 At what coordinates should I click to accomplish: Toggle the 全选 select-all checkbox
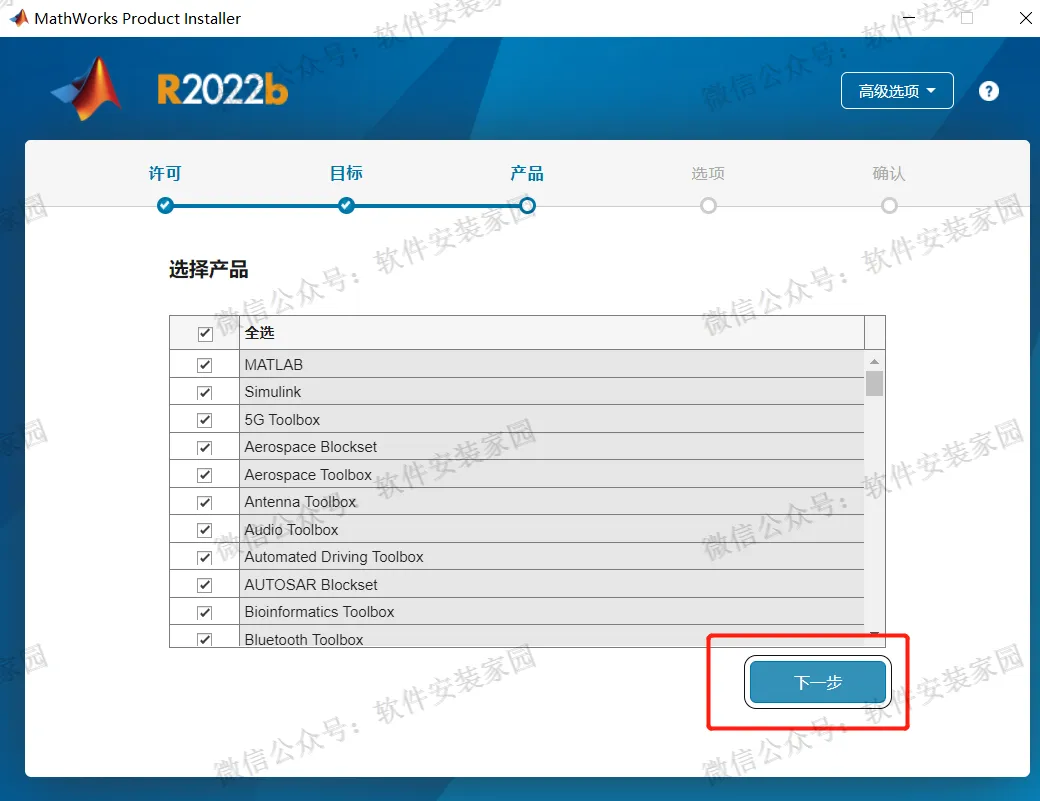(205, 334)
